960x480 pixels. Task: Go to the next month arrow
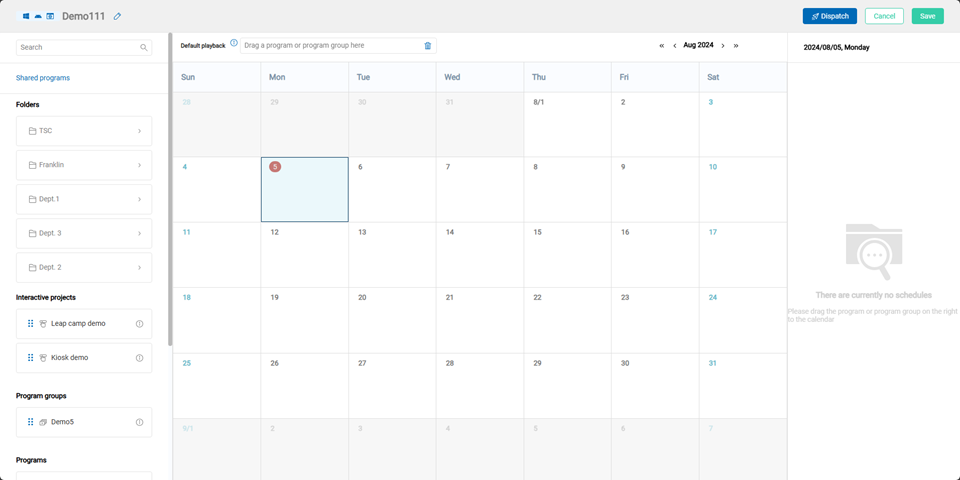pos(723,46)
